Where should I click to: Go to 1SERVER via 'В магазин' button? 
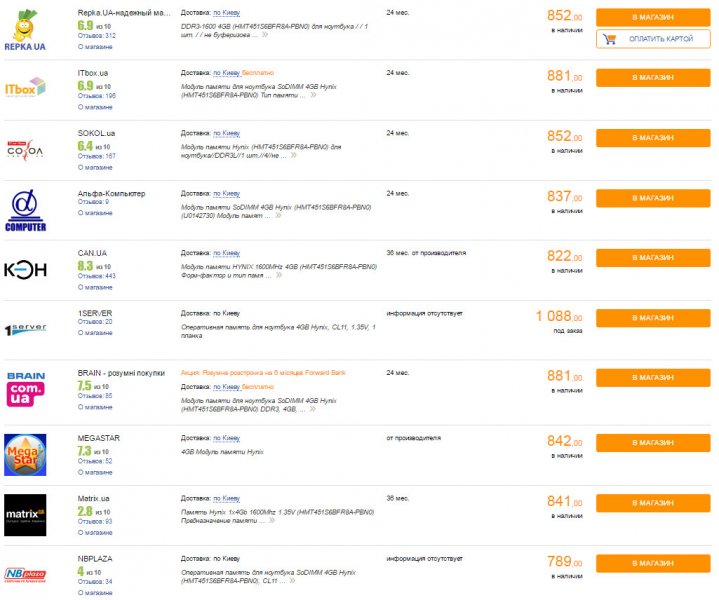653,318
